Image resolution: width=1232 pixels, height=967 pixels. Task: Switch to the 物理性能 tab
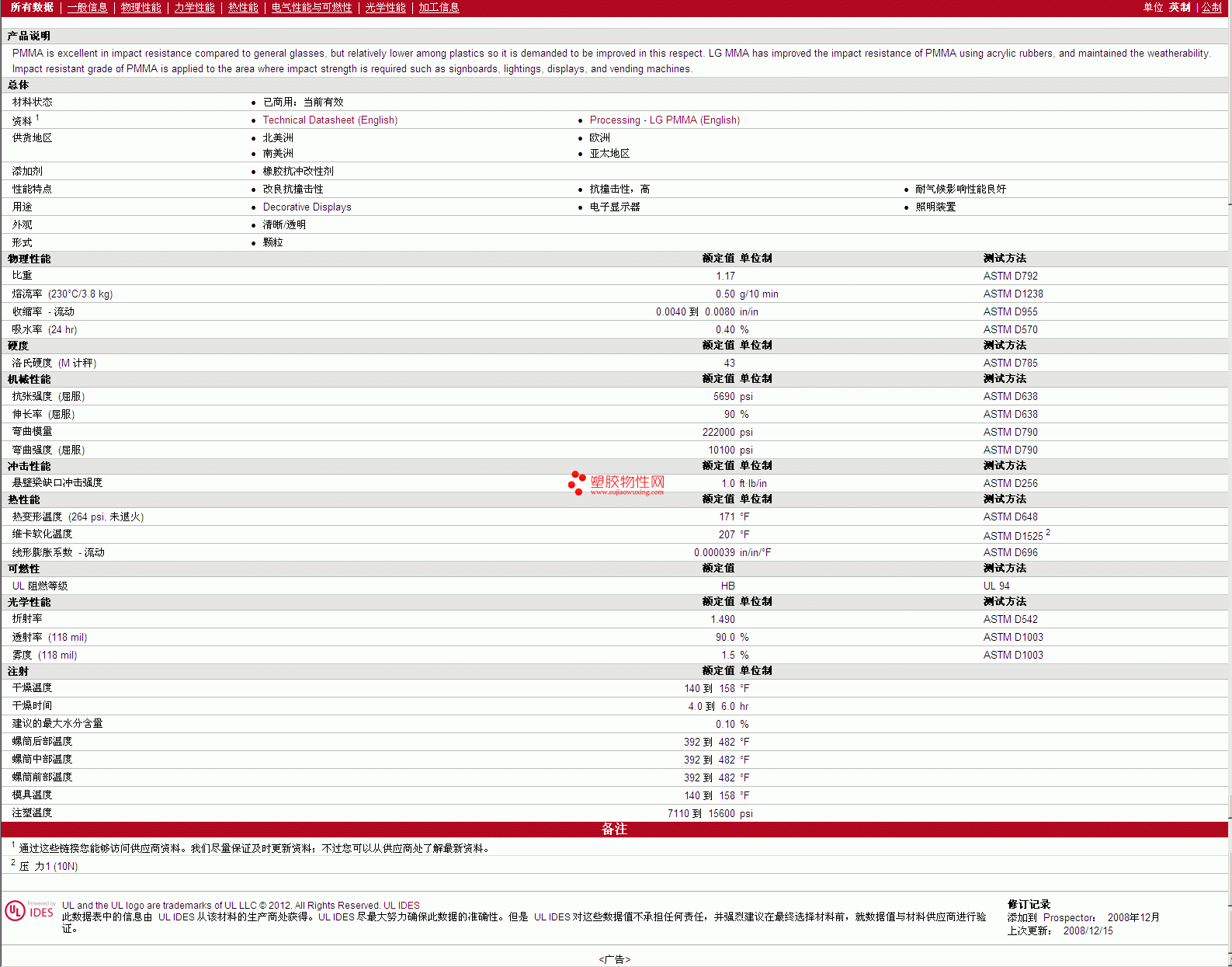click(141, 8)
